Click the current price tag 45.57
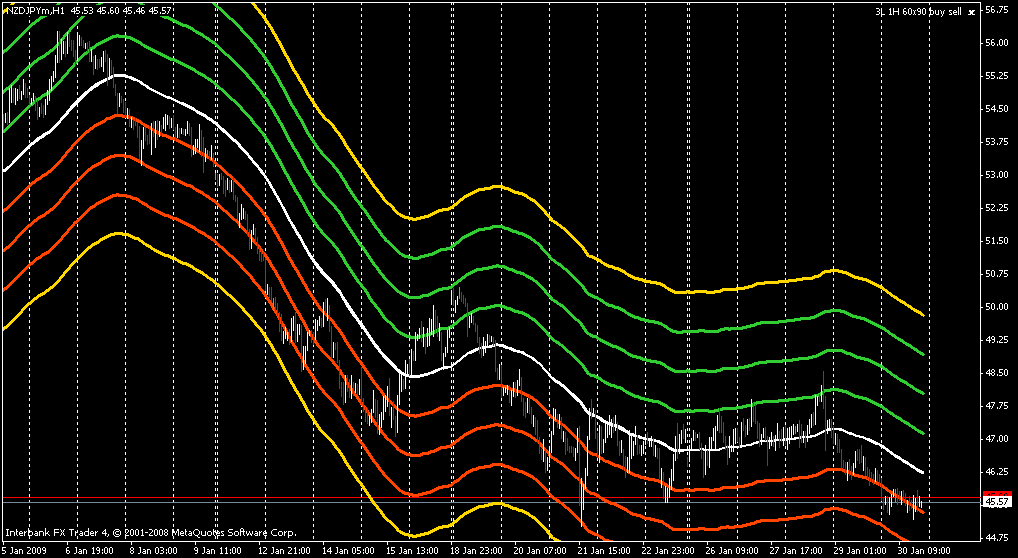Viewport: 1018px width, 558px height. tap(997, 502)
